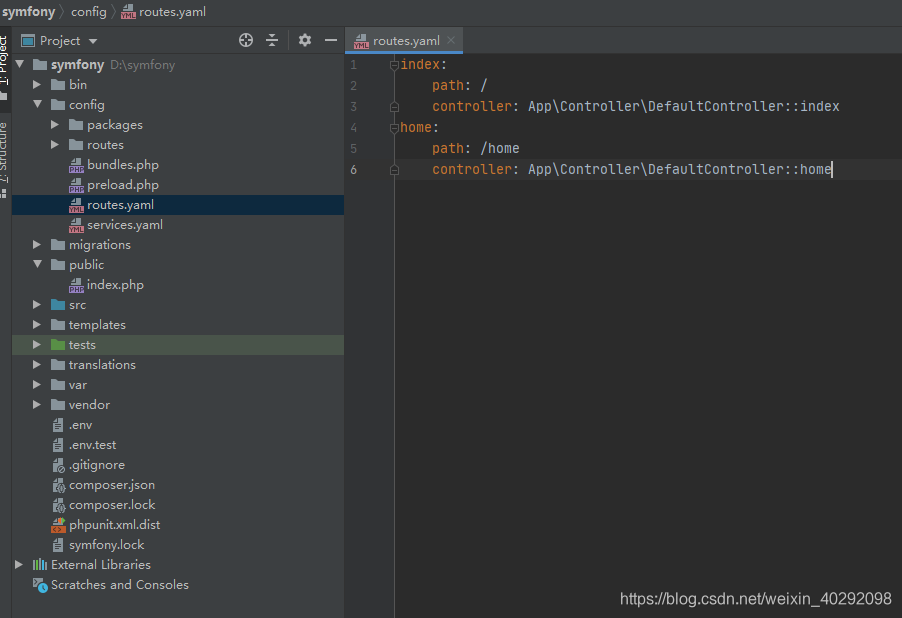Click the Scratches and Consoles icon
Image resolution: width=902 pixels, height=618 pixels.
39,585
